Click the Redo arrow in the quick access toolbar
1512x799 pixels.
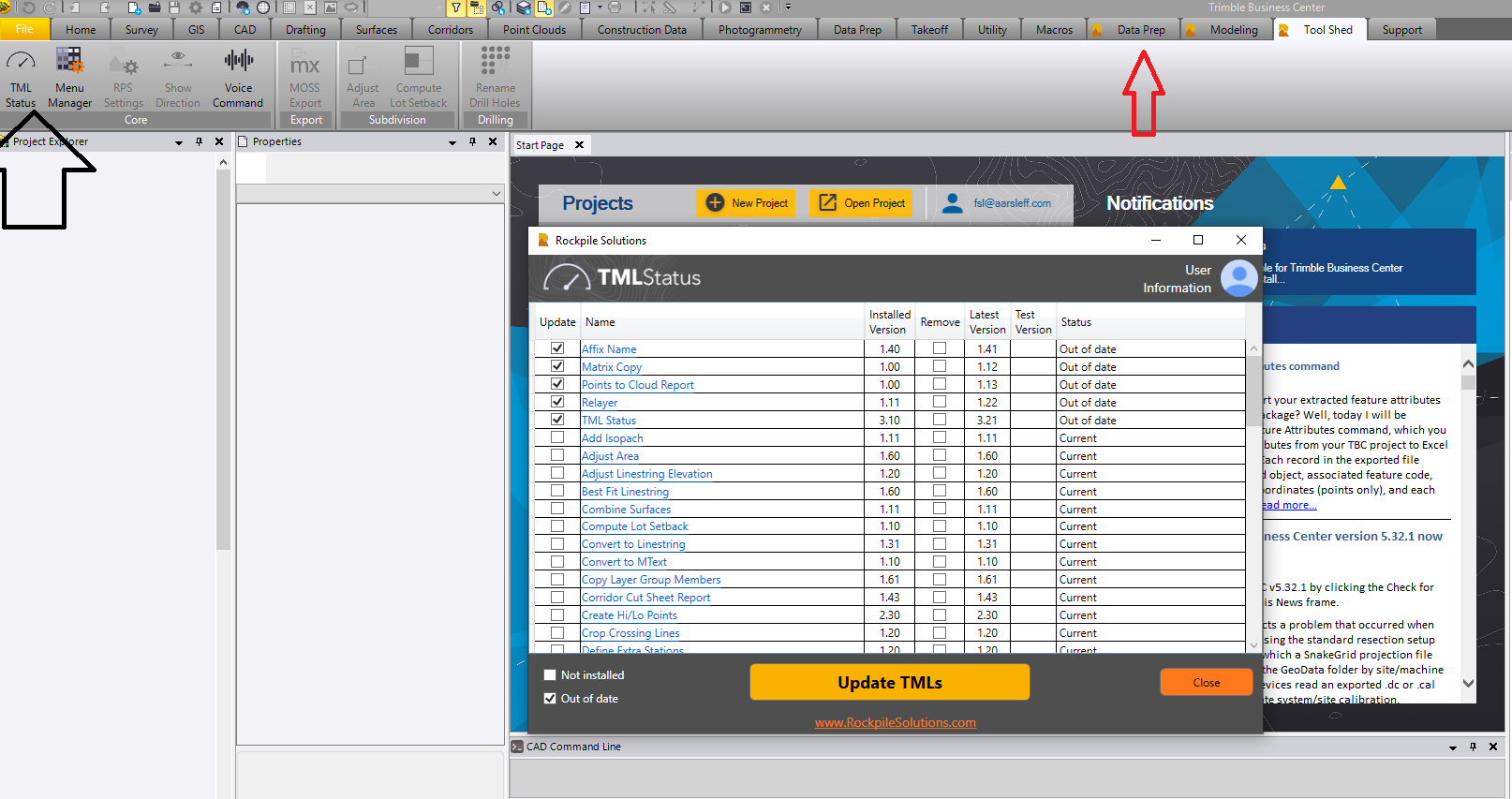pyautogui.click(x=51, y=7)
